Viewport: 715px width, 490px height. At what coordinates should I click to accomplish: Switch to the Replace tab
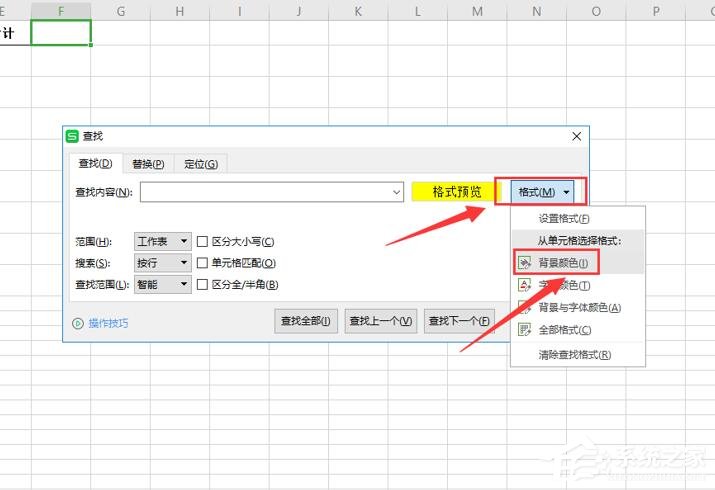click(147, 164)
